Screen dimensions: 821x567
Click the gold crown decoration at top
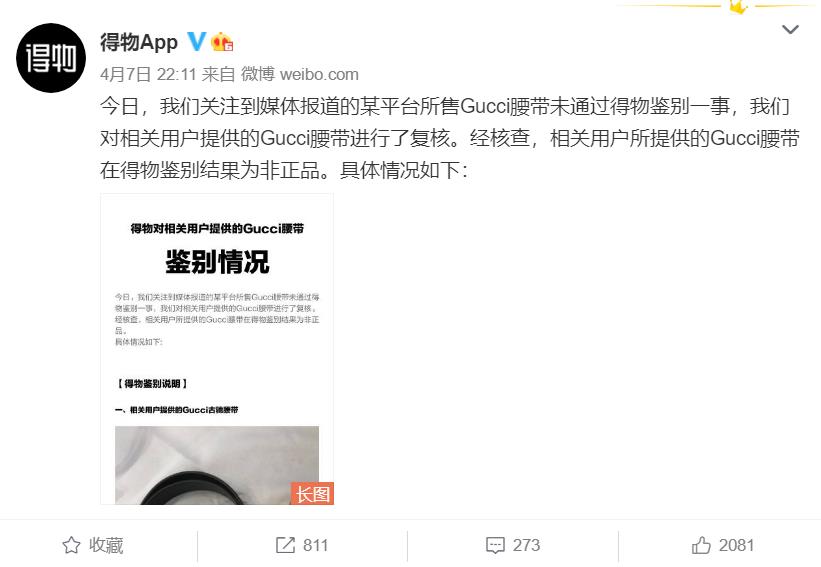[738, 6]
